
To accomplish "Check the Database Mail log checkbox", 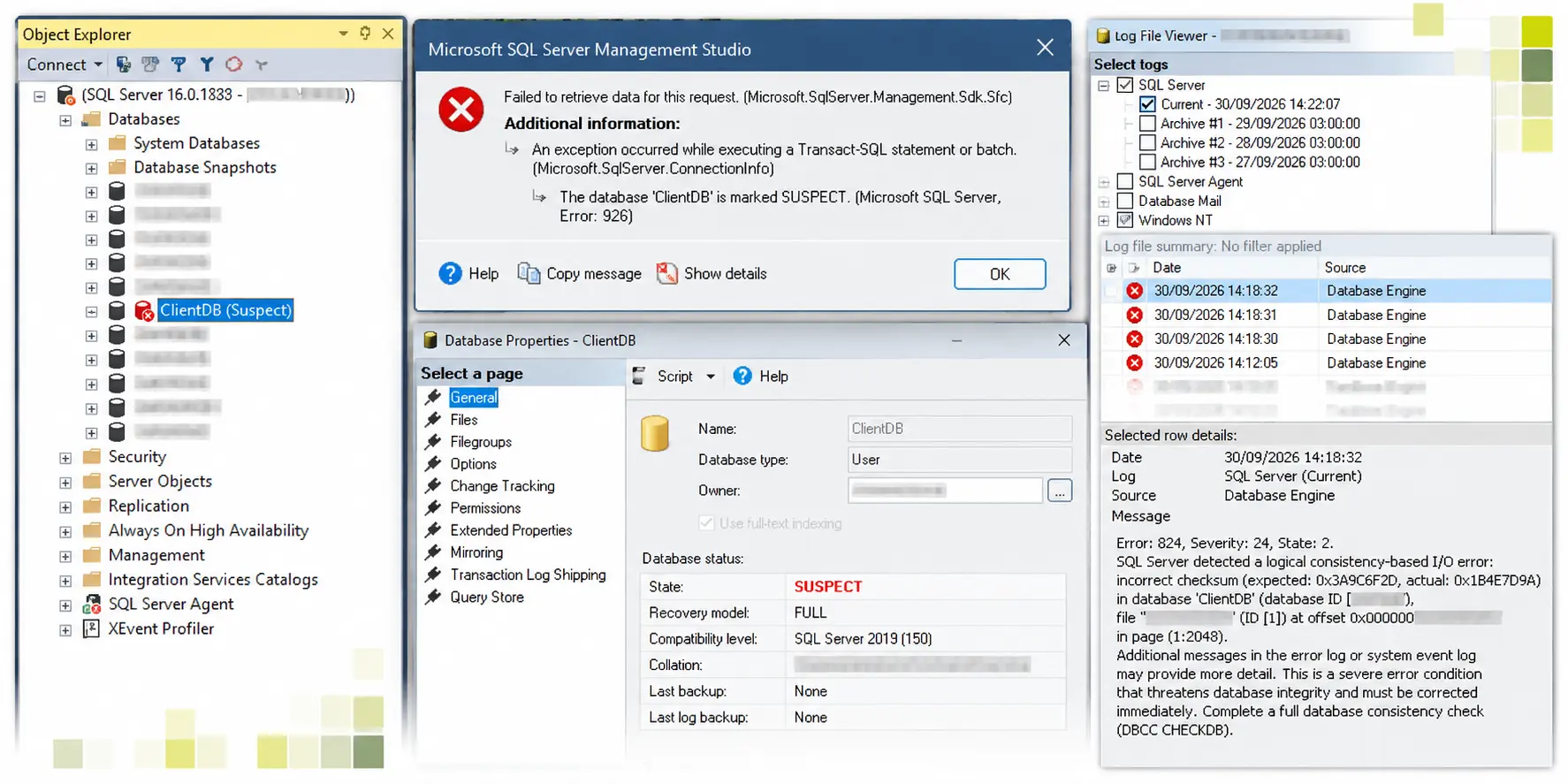I will point(1125,202).
